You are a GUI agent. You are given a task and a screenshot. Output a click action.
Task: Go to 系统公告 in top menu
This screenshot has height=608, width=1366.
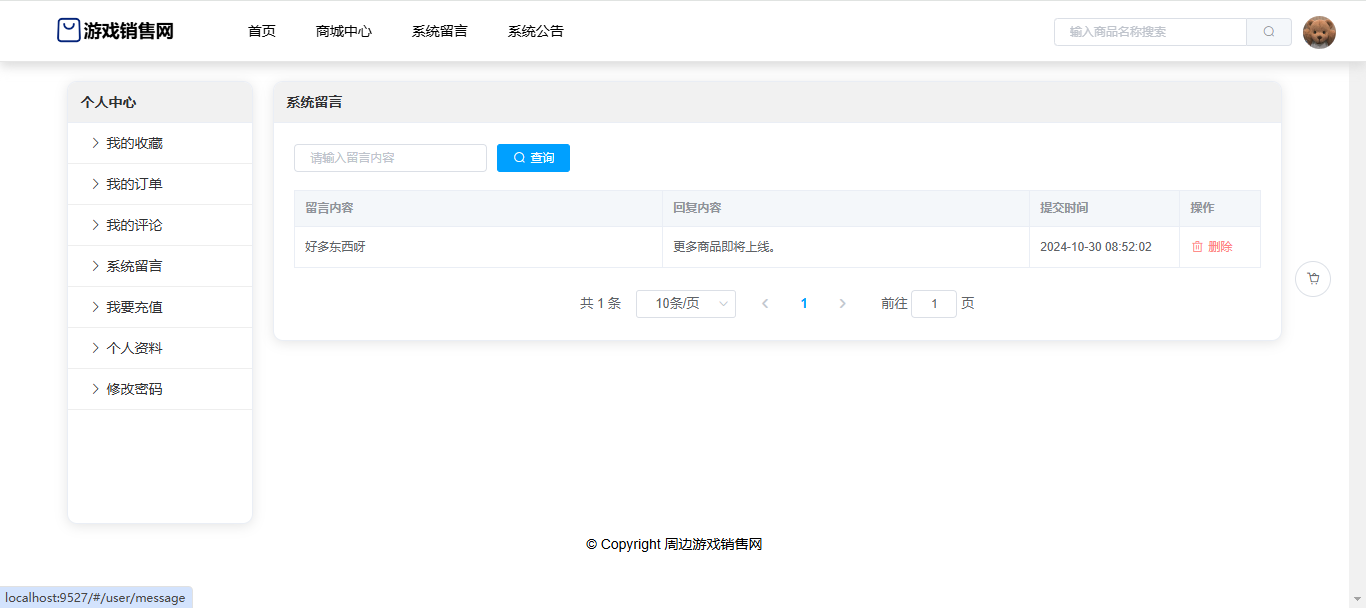point(536,31)
